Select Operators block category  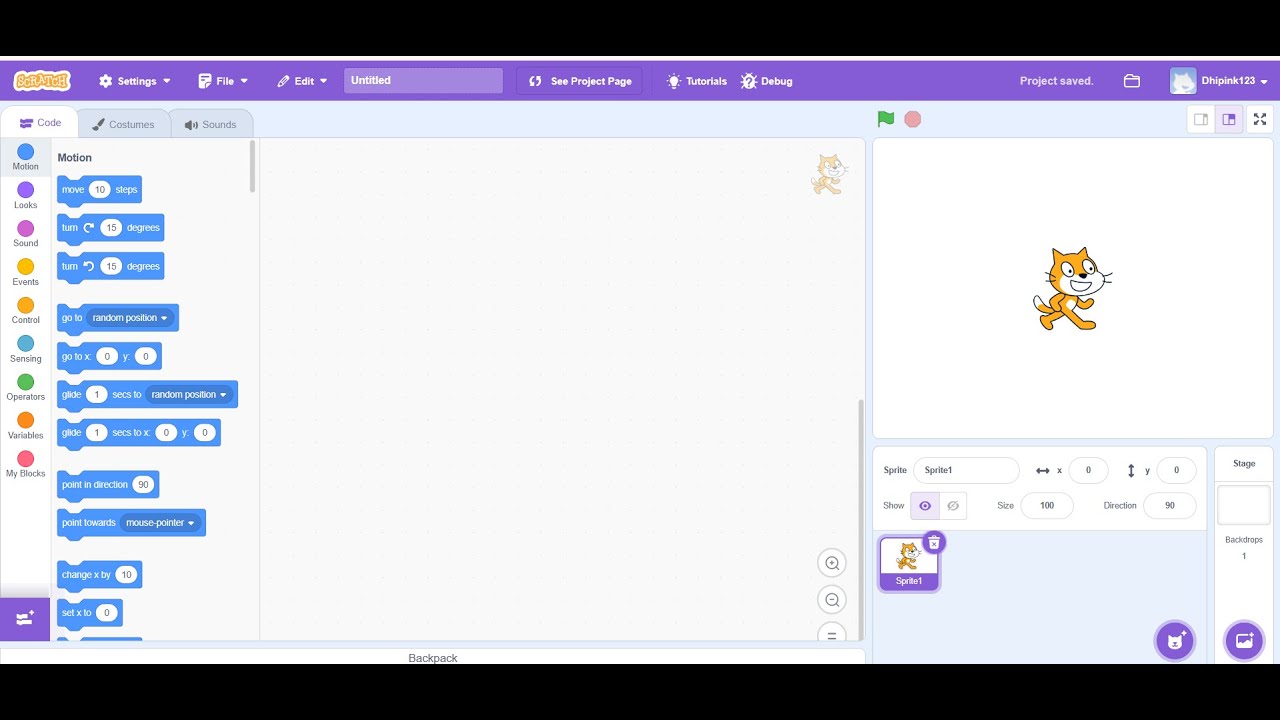[x=26, y=387]
